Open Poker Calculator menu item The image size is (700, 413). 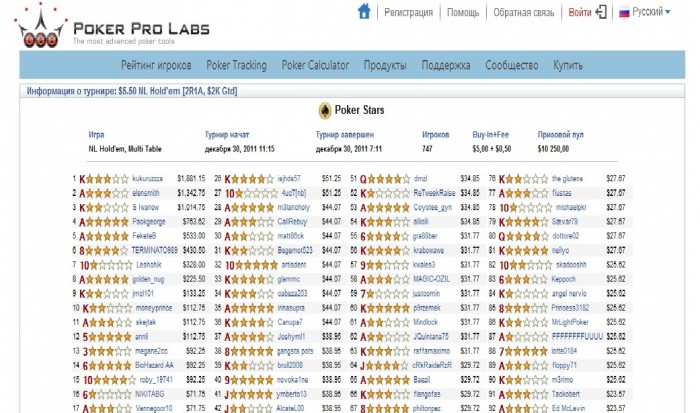[315, 65]
